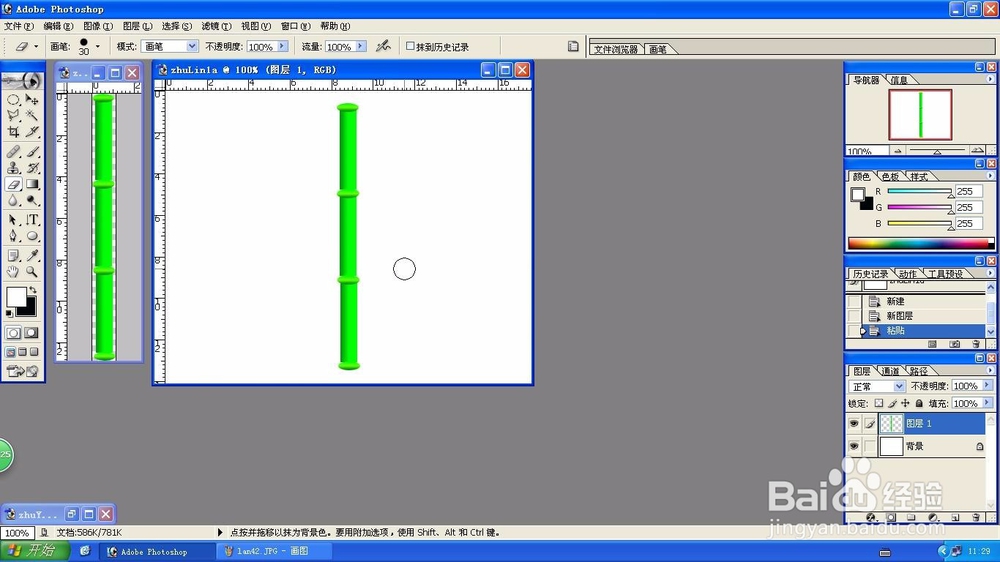Screen dimensions: 1000x562
Task: Click the color spectrum ramp bar
Action: click(x=920, y=243)
